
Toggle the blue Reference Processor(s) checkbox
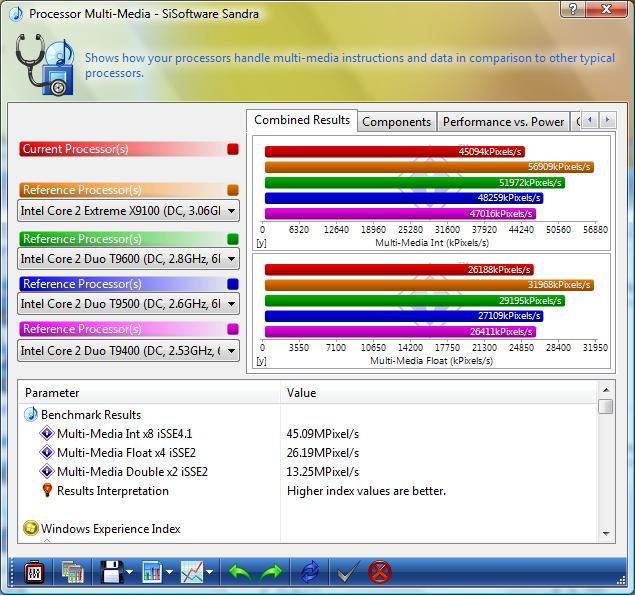233,284
